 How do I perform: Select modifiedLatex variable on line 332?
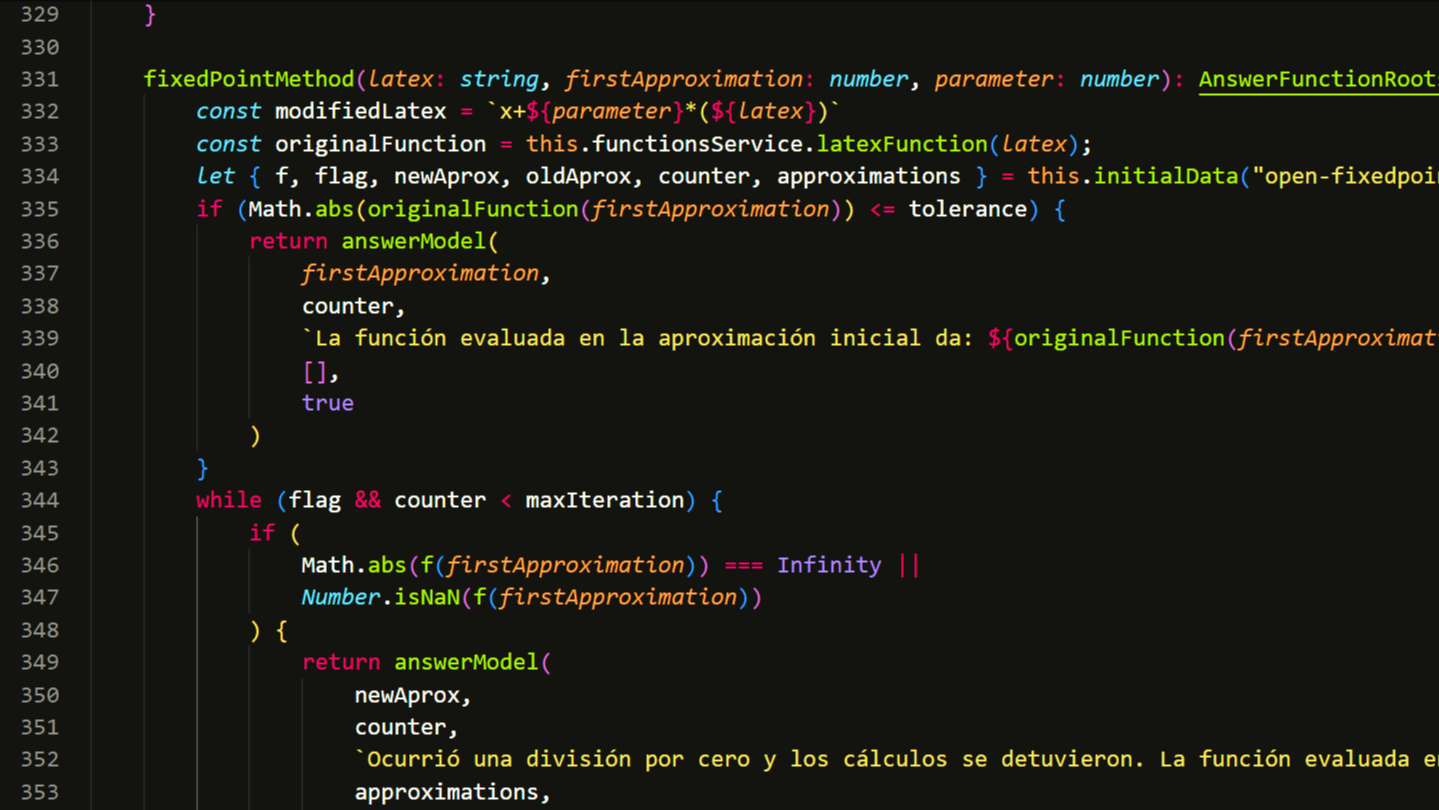pos(361,111)
